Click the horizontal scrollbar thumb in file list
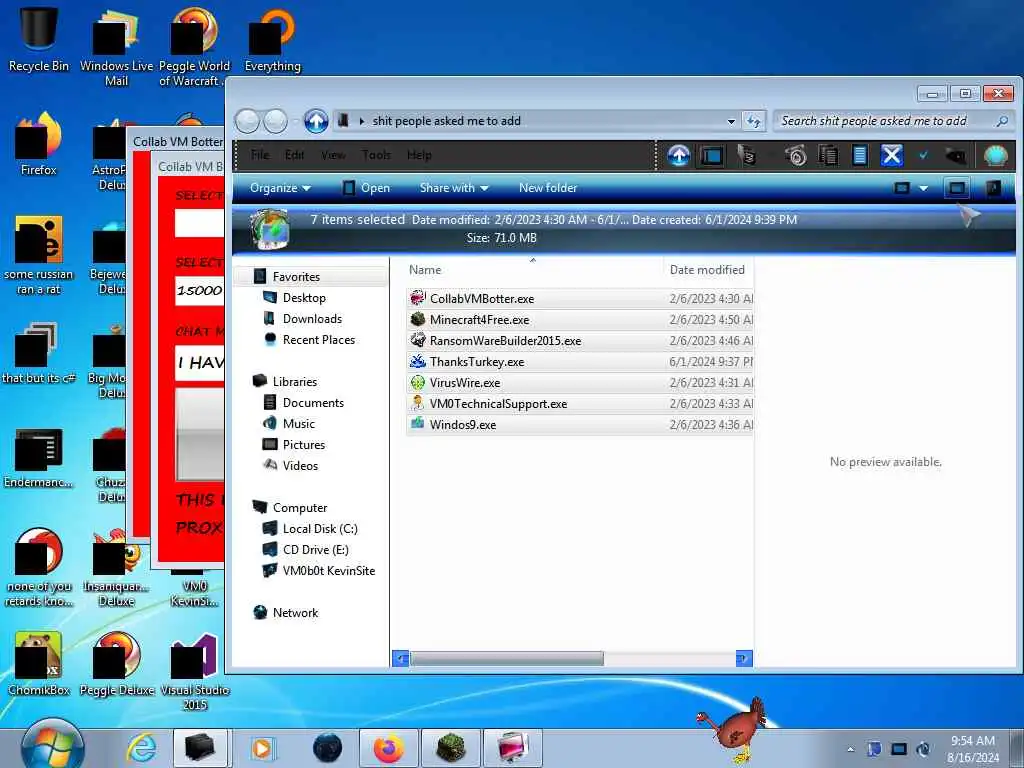Viewport: 1024px width, 768px height. pyautogui.click(x=507, y=658)
